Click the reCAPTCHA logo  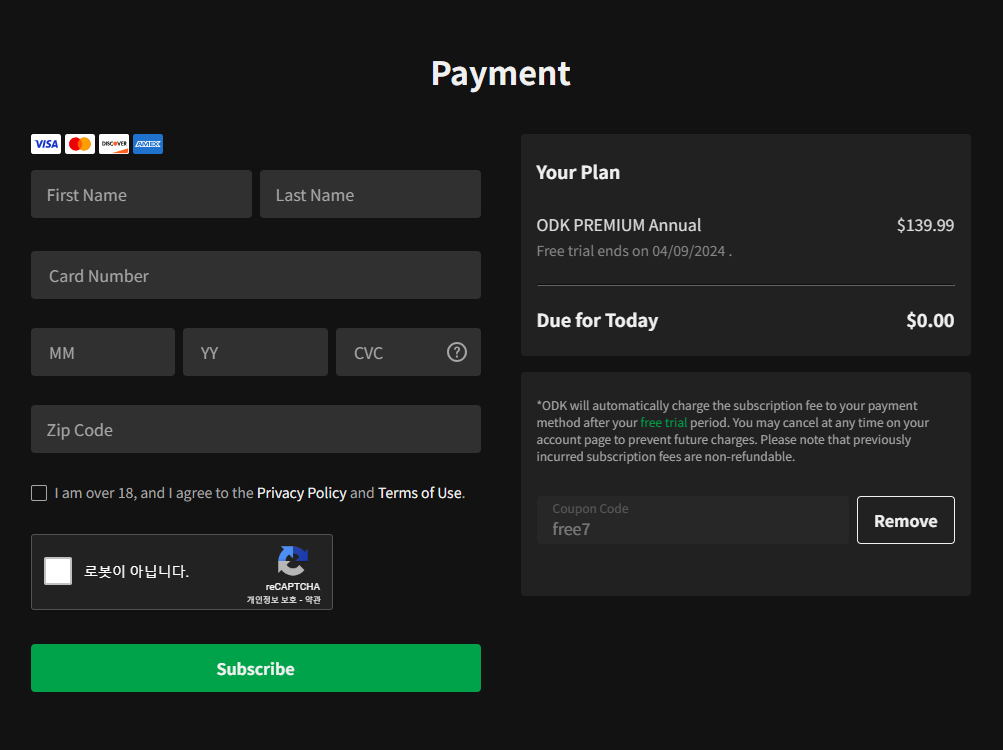click(x=293, y=561)
